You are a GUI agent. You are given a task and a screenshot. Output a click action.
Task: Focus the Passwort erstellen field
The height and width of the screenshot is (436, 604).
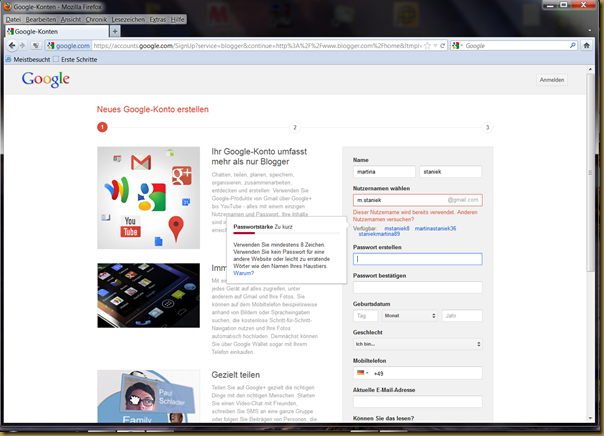point(418,259)
